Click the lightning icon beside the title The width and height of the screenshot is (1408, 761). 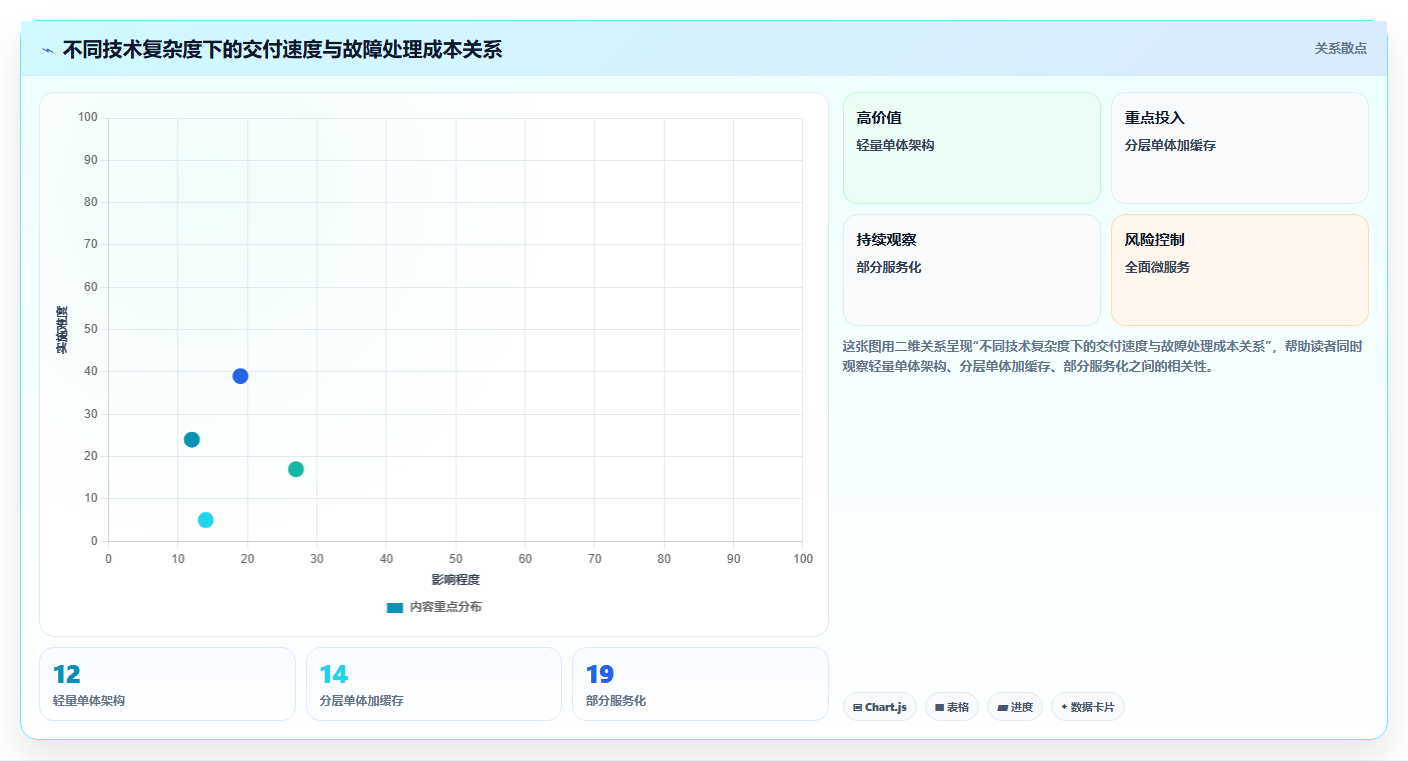click(47, 50)
